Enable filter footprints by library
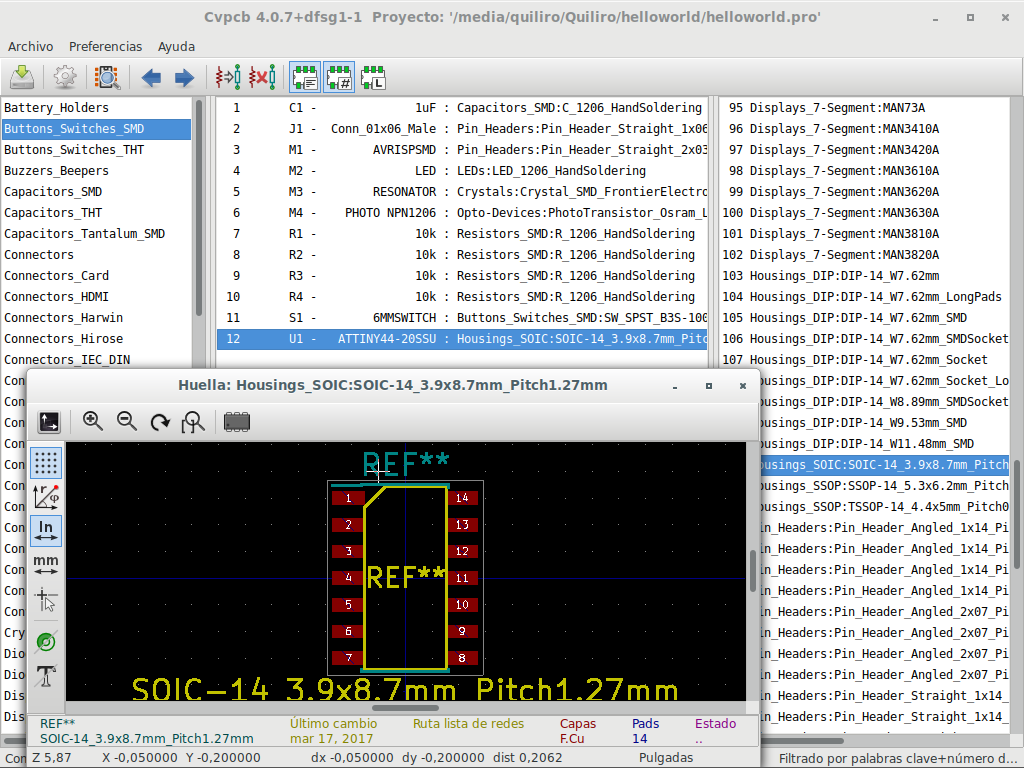The image size is (1024, 768). click(x=373, y=77)
